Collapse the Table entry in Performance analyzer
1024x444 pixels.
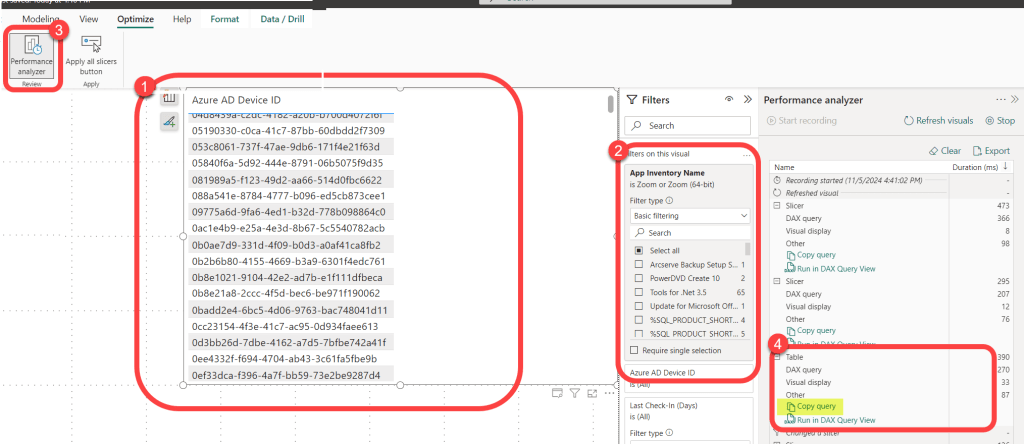(777, 357)
